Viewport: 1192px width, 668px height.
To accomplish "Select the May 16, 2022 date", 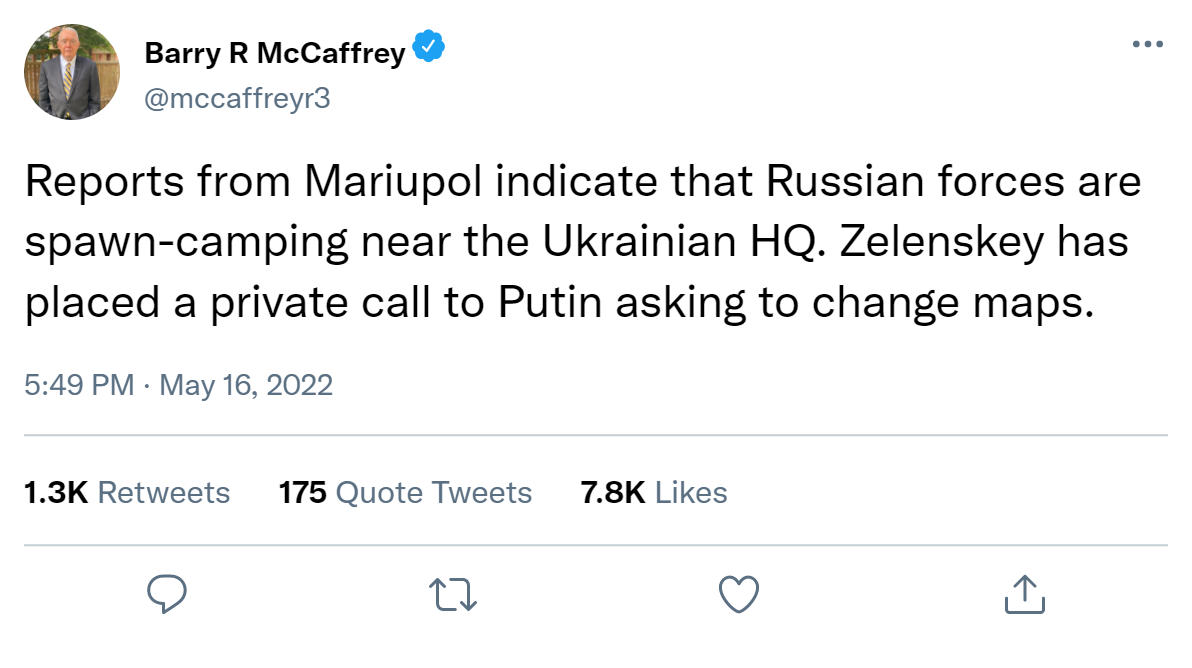I will (246, 385).
